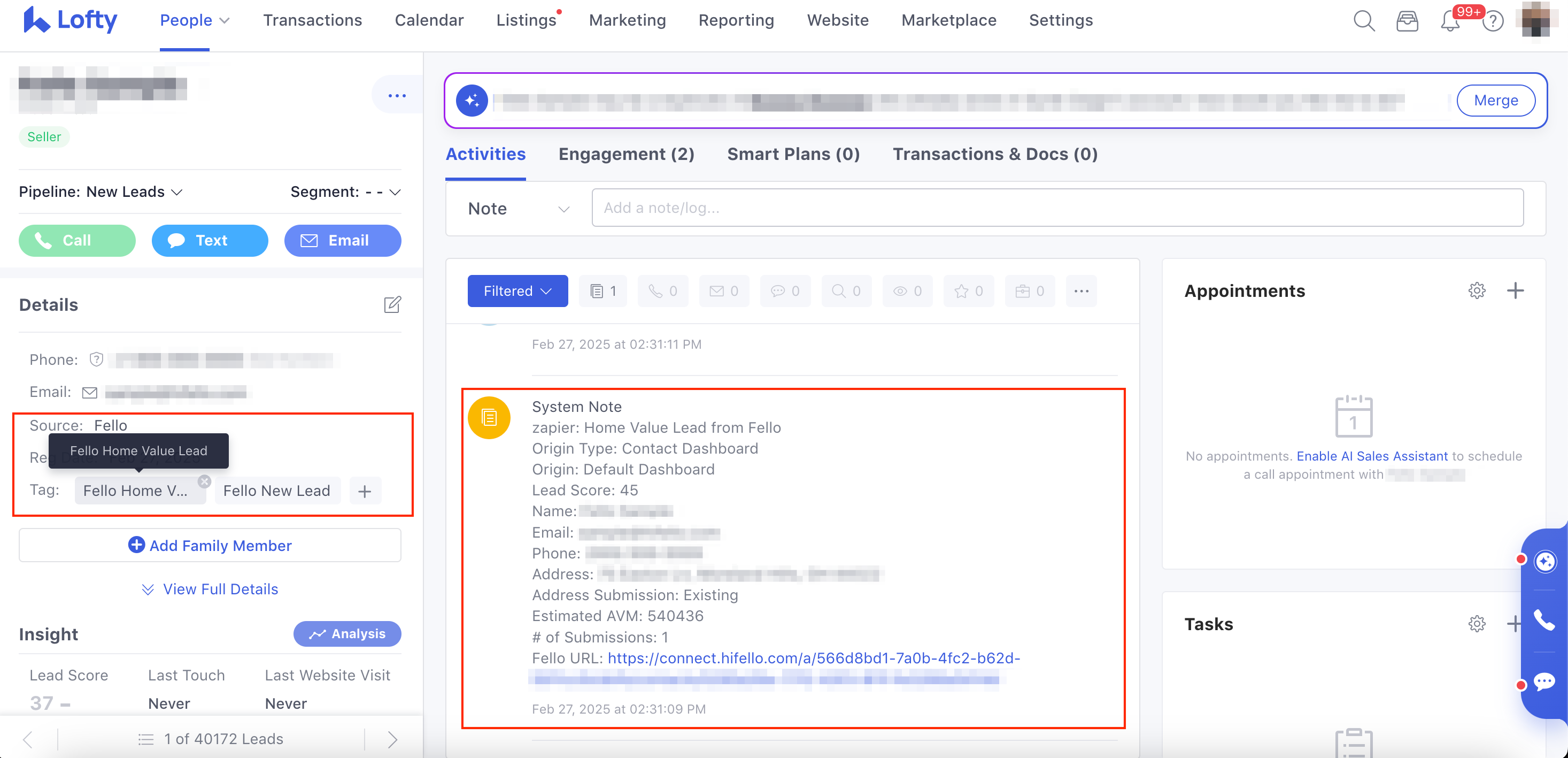Image resolution: width=1568 pixels, height=758 pixels.
Task: Go to previous lead arrow
Action: tap(27, 739)
